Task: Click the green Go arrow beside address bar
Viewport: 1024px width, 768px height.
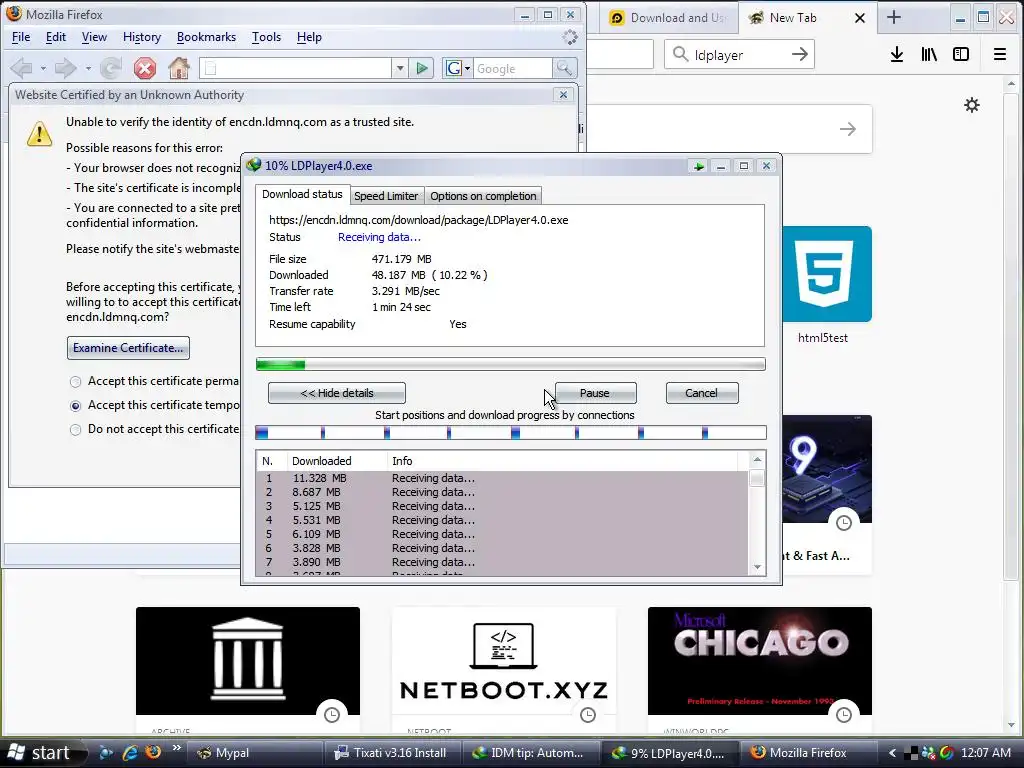Action: (422, 68)
